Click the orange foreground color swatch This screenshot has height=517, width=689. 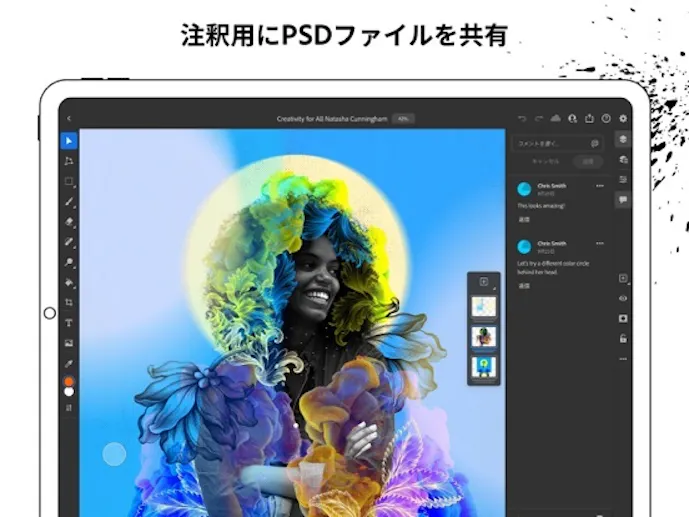click(69, 381)
